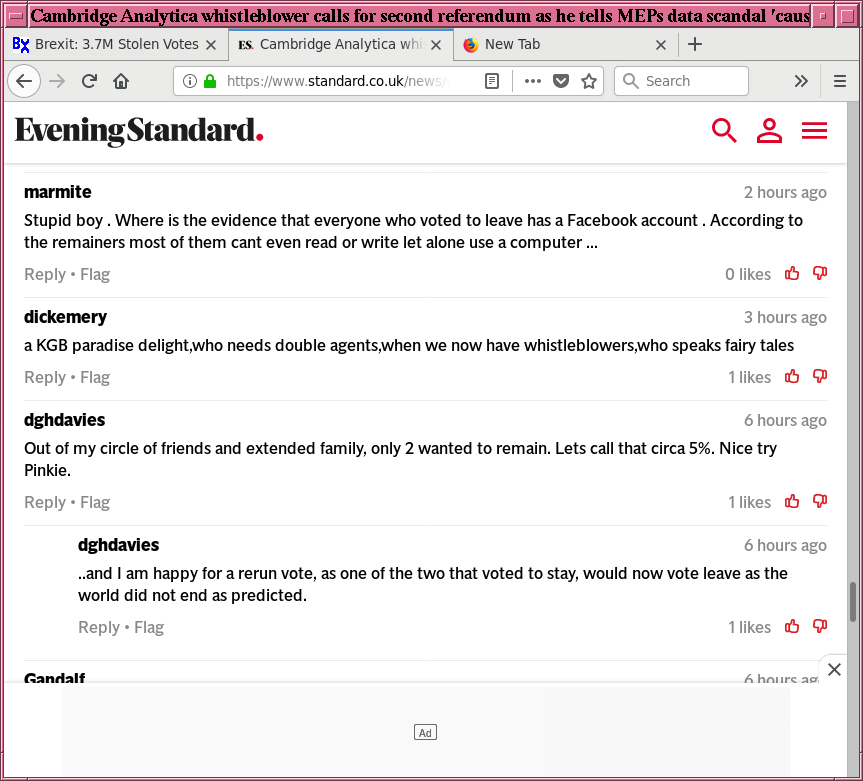Dismiss the bottom ad banner
This screenshot has height=781, width=863.
834,669
